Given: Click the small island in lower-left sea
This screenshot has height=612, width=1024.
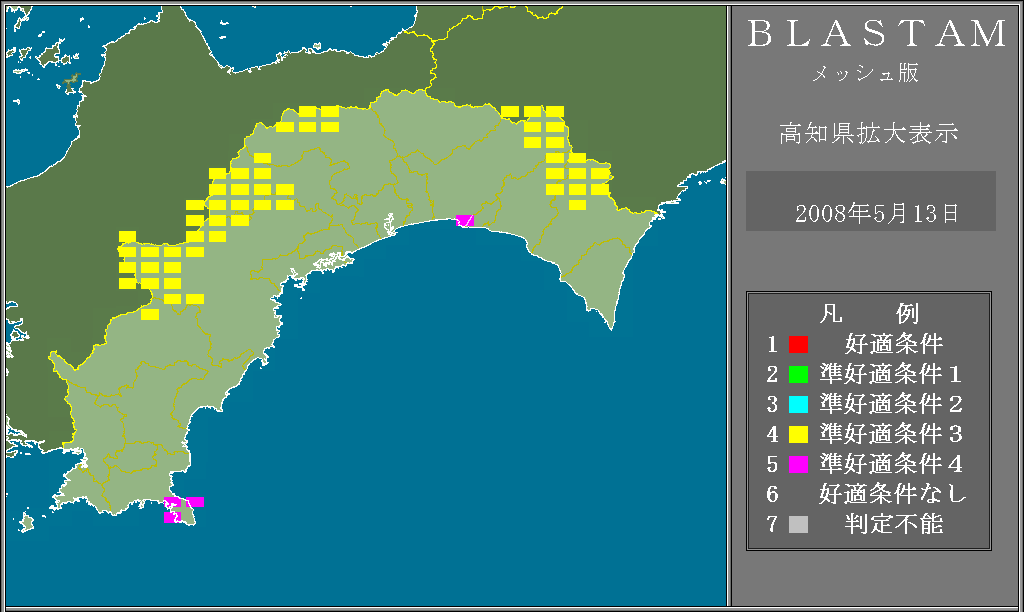Looking at the screenshot, I should click(x=25, y=521).
